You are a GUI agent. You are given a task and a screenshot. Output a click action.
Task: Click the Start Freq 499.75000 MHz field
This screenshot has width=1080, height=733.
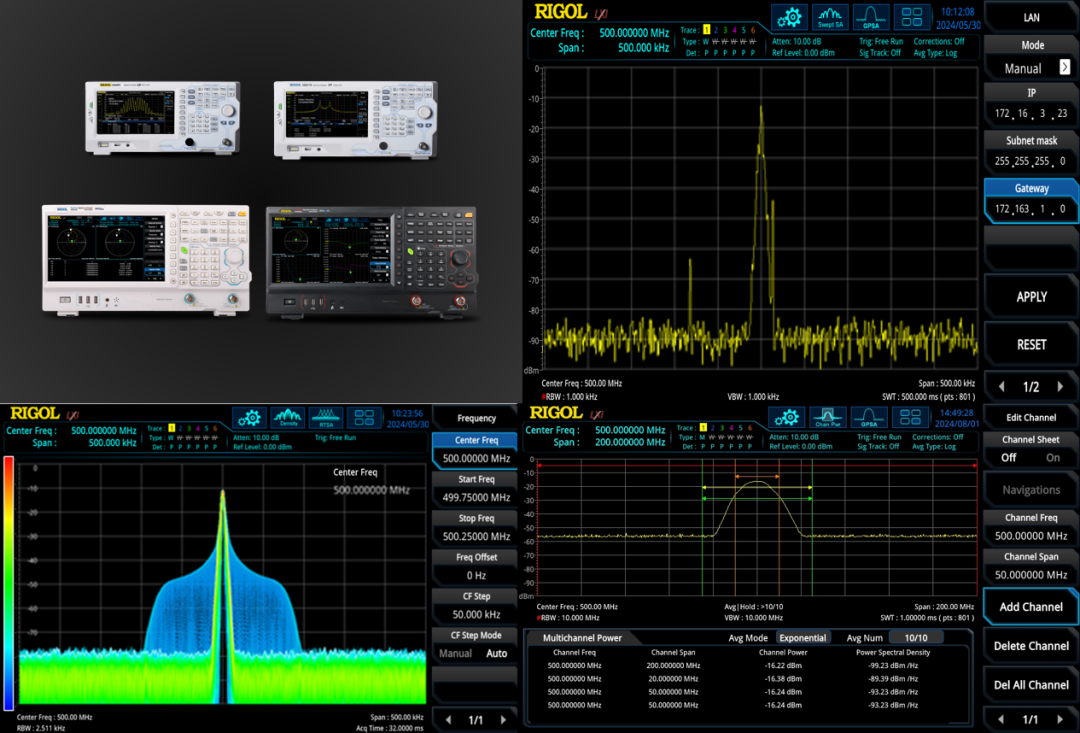[476, 497]
